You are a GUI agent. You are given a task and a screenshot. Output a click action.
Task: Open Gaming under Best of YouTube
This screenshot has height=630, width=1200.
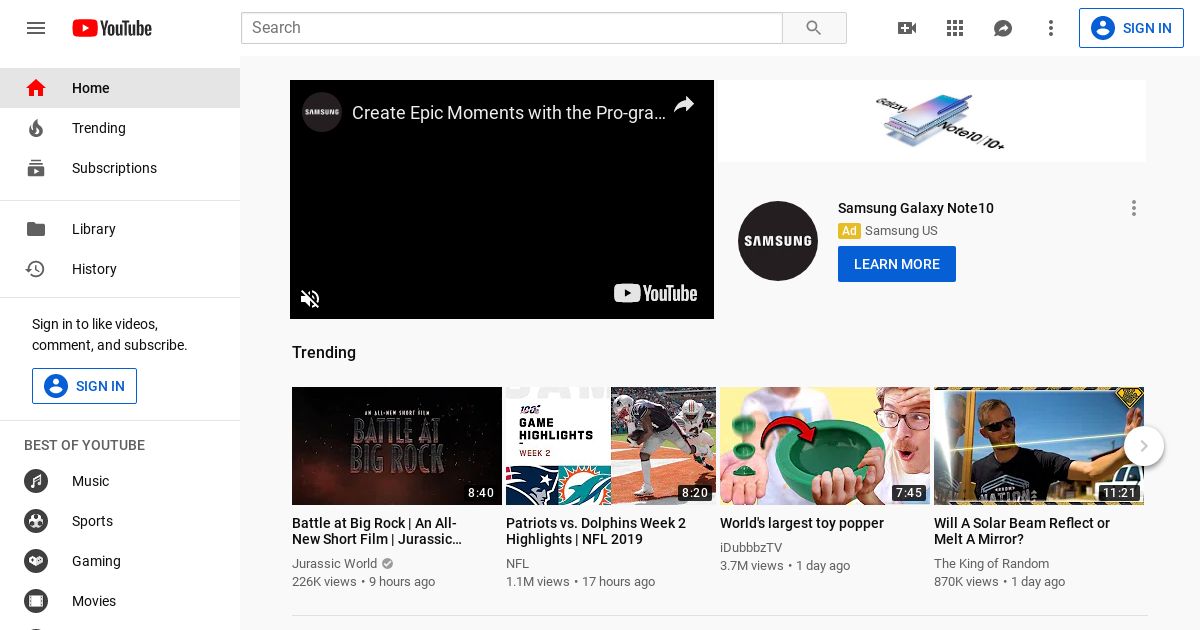(x=120, y=561)
